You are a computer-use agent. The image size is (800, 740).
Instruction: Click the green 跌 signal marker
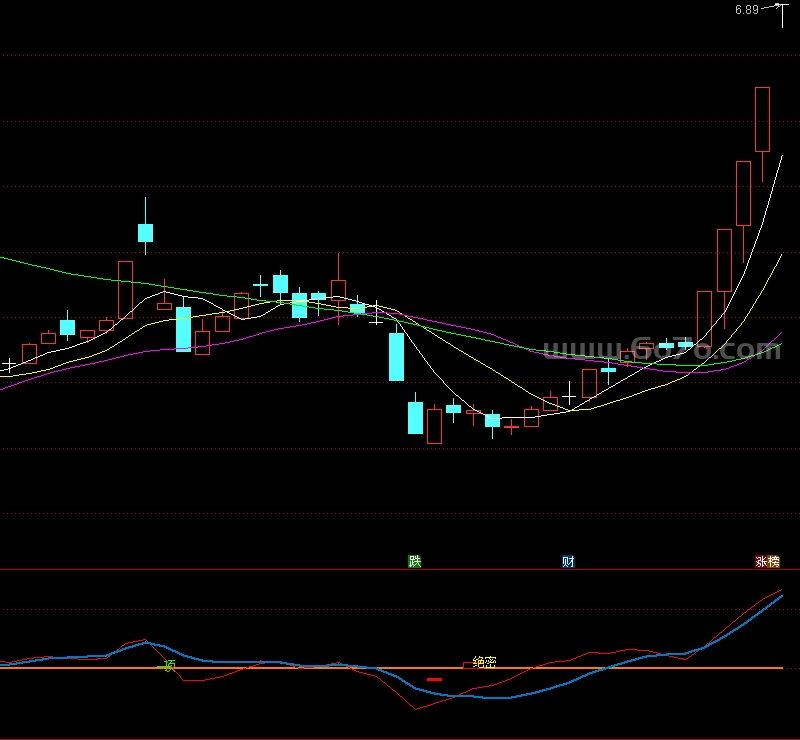pos(415,561)
